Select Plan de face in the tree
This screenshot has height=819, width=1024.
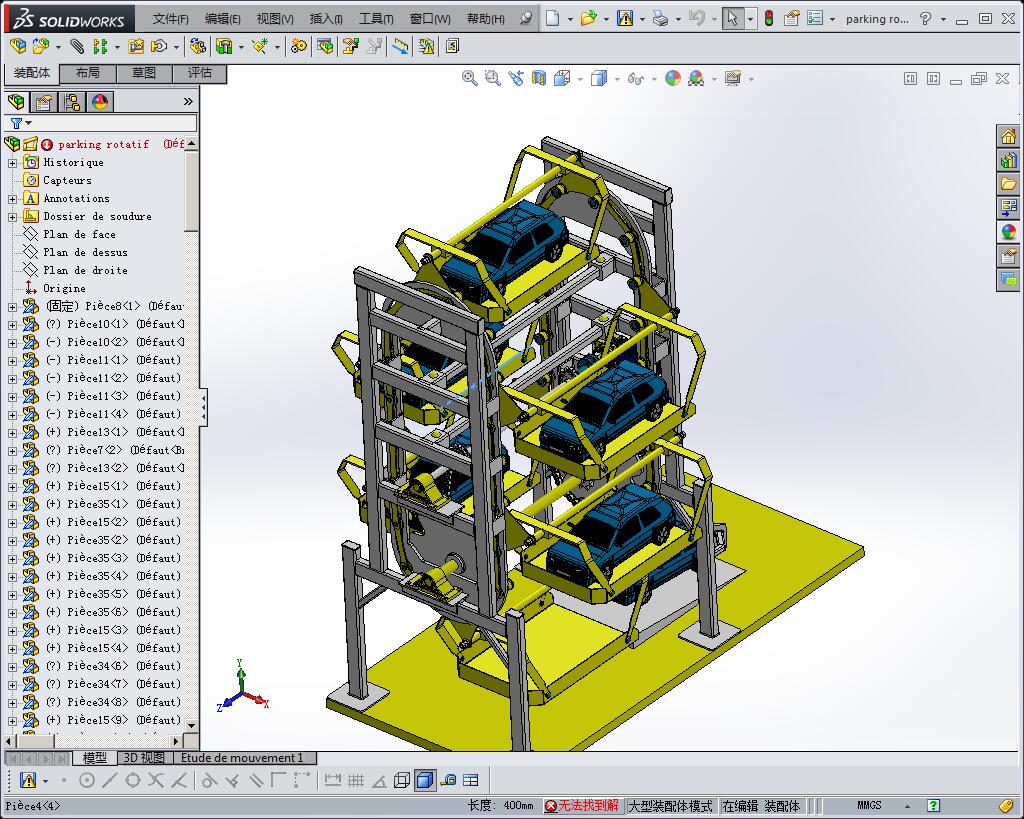78,234
